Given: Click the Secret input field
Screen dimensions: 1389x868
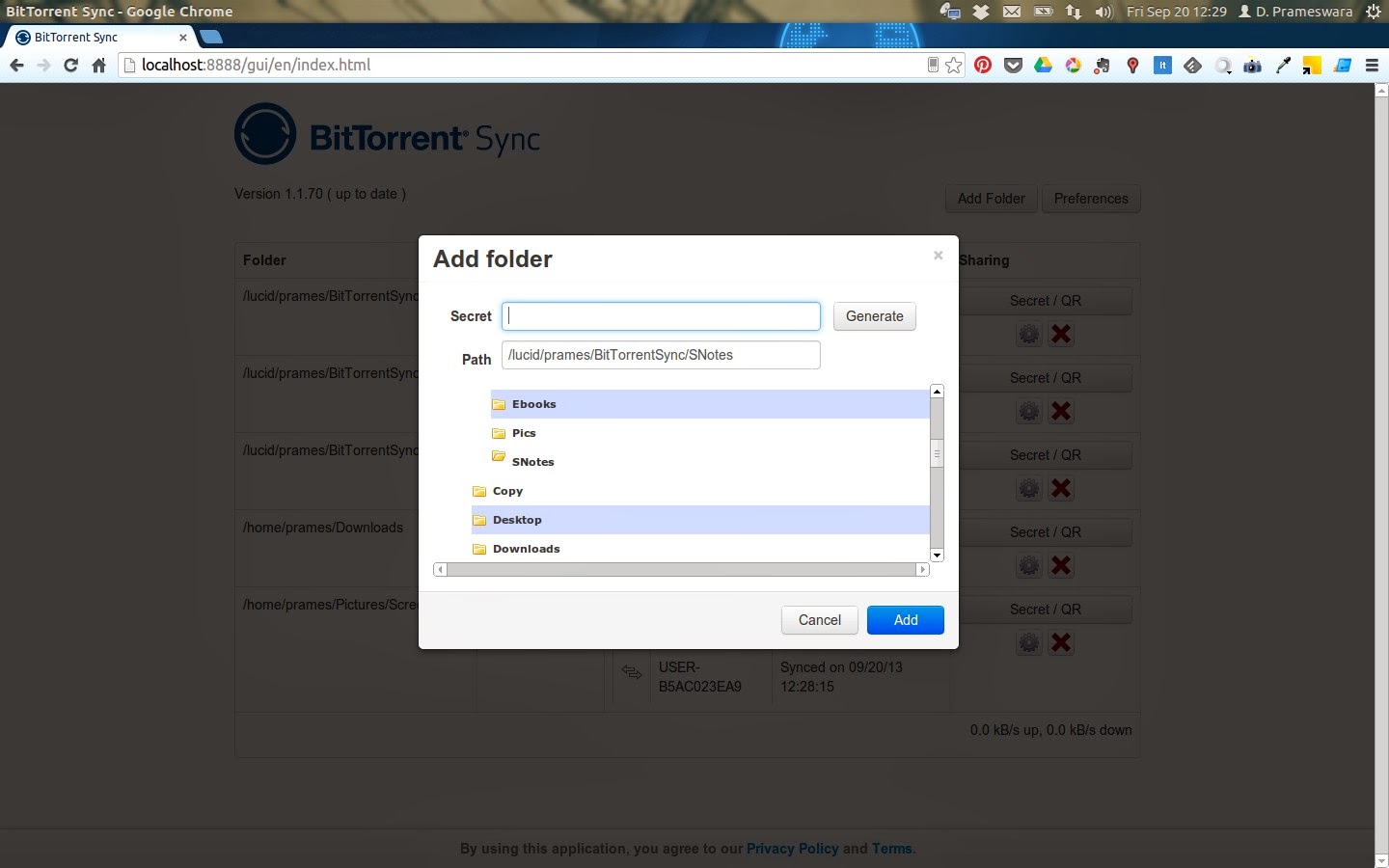Looking at the screenshot, I should pyautogui.click(x=661, y=316).
